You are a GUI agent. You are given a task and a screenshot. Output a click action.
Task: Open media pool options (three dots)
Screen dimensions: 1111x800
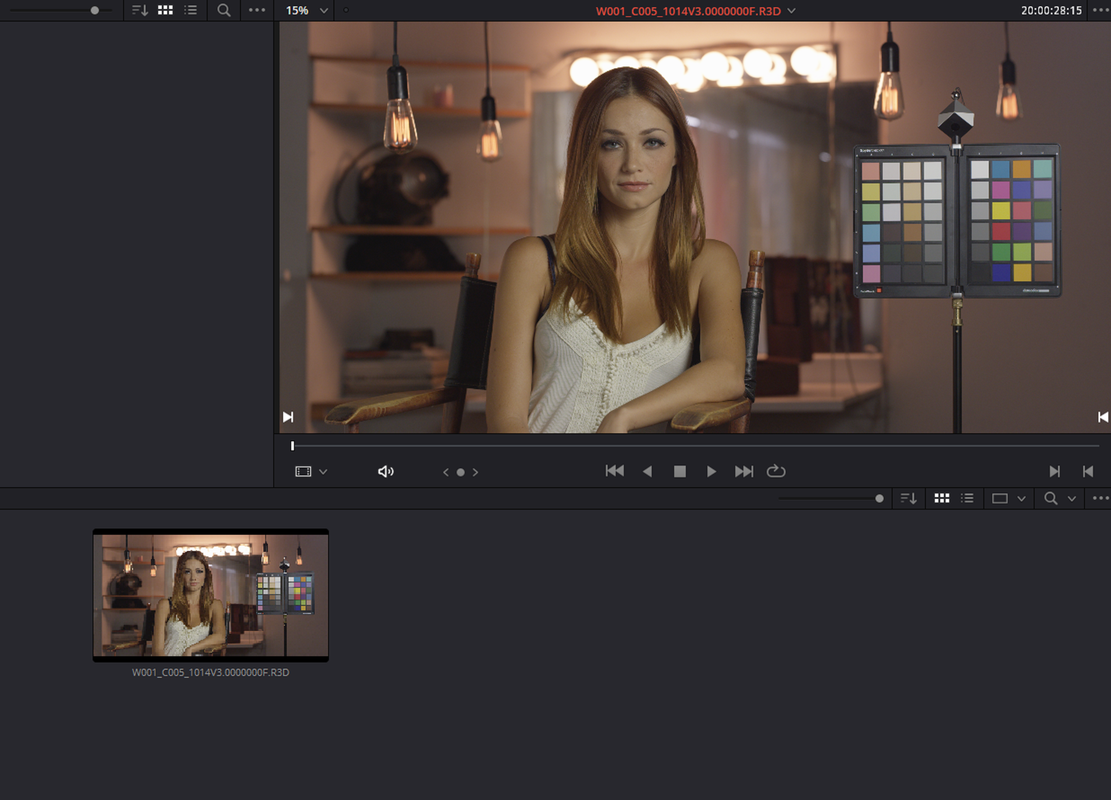click(1101, 499)
